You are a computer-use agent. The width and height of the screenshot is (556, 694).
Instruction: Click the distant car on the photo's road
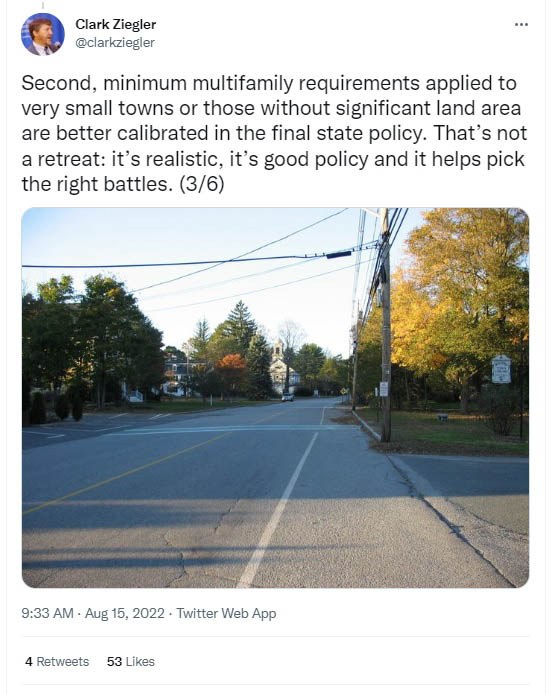pyautogui.click(x=287, y=397)
